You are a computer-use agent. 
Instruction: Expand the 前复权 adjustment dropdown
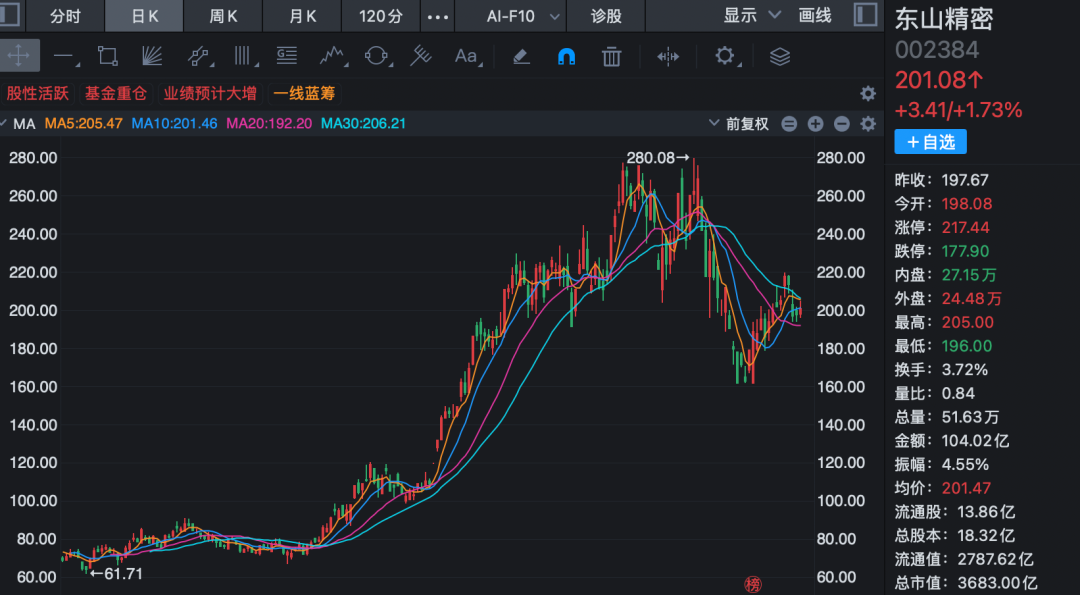pos(739,124)
